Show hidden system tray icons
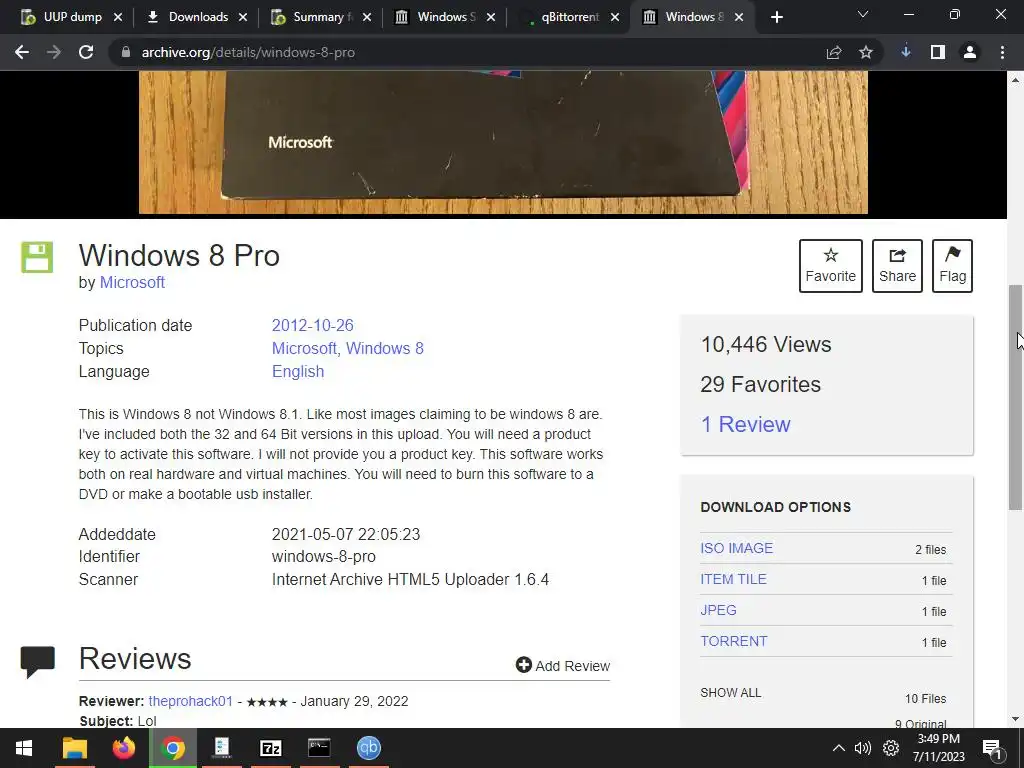 tap(839, 748)
